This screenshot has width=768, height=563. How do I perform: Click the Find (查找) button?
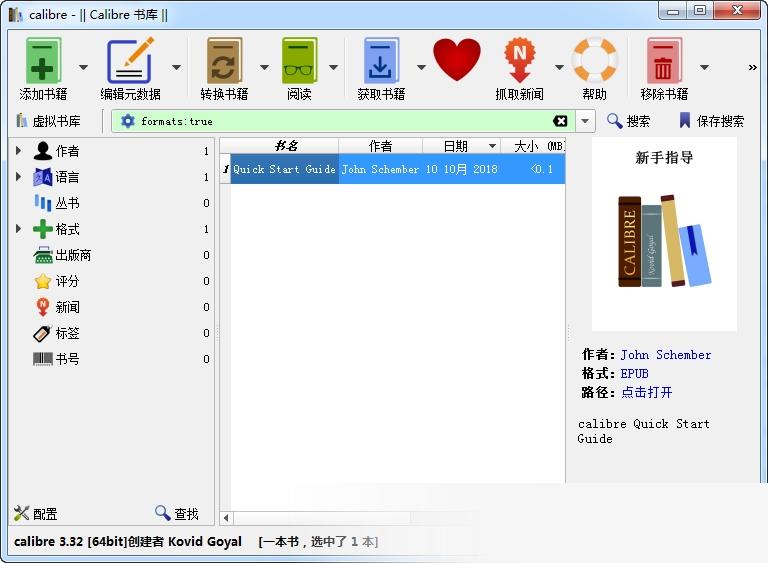176,514
